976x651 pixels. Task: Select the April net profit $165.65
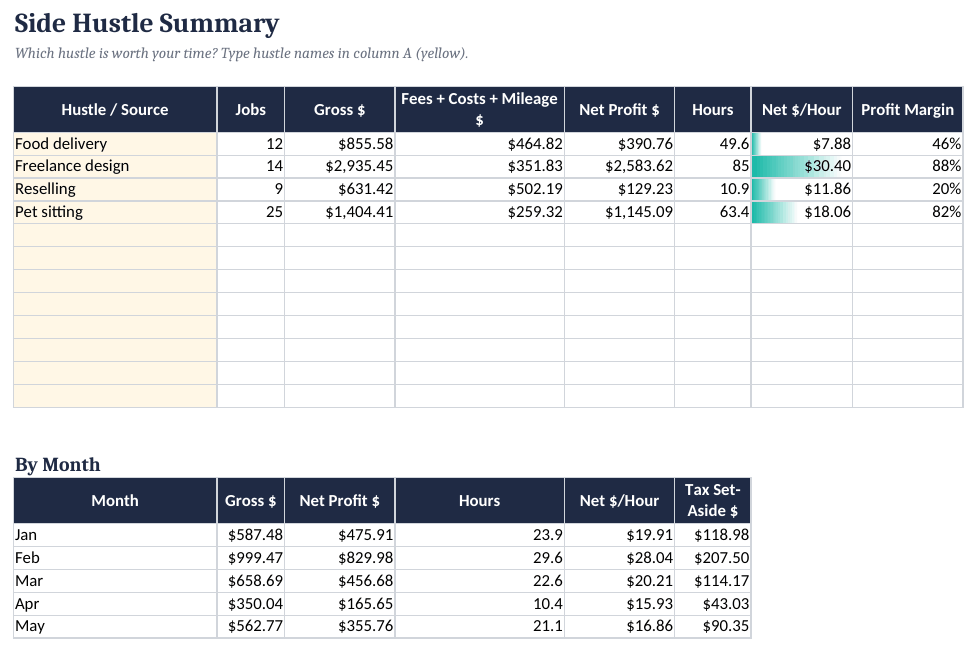click(x=340, y=604)
